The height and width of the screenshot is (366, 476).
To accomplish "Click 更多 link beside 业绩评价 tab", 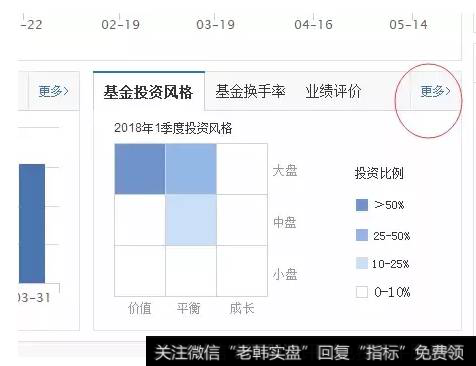I will point(435,91).
